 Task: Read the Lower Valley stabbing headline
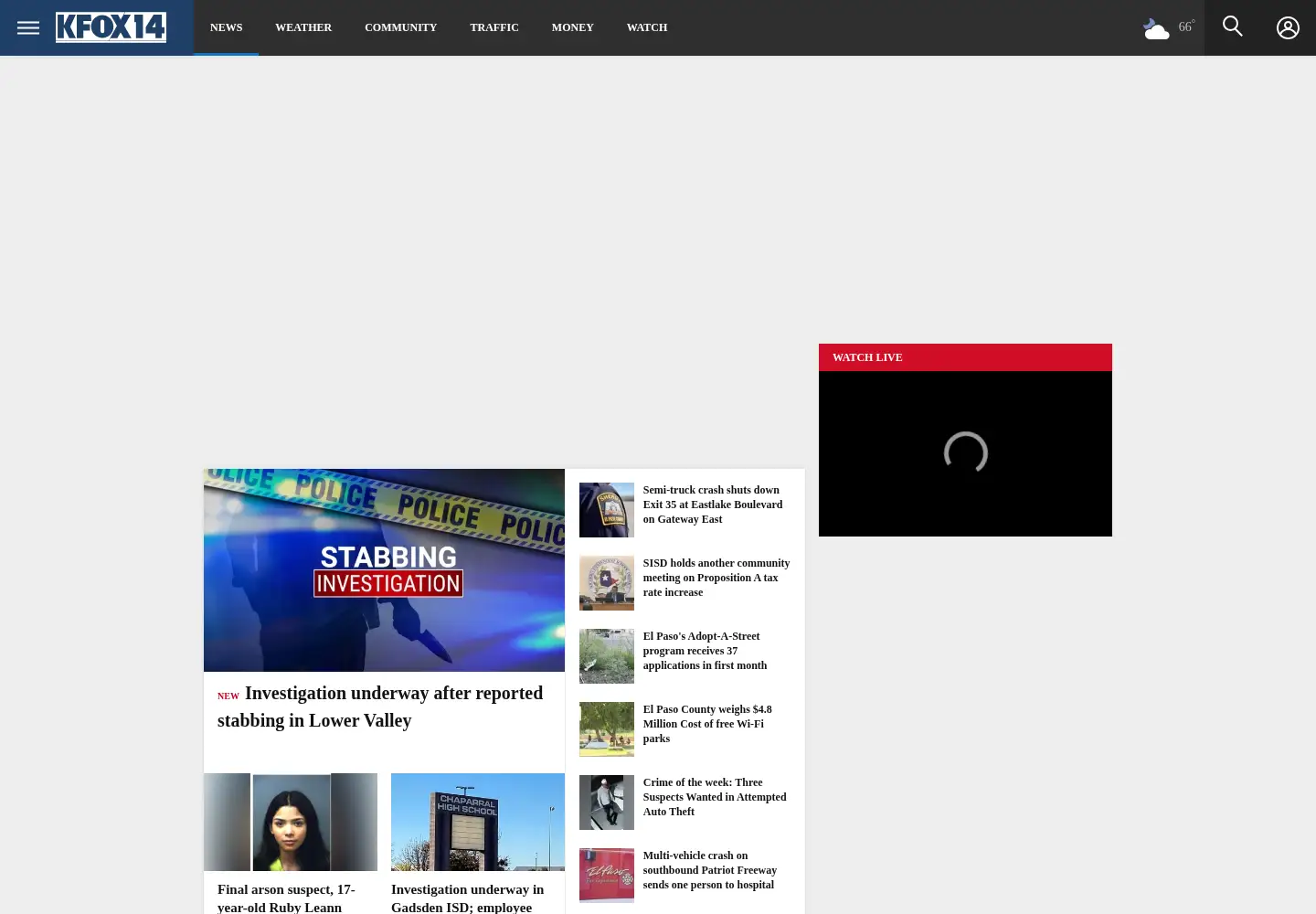pos(380,707)
